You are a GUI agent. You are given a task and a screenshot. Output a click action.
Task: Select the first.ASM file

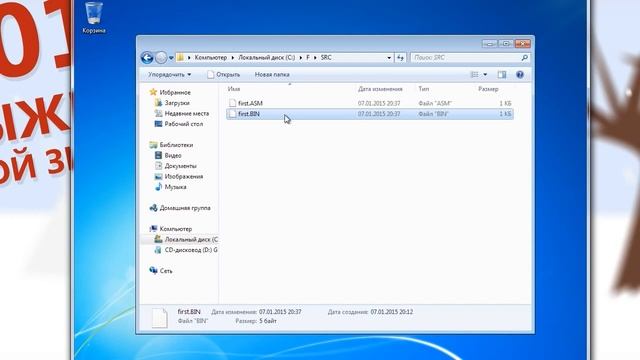[370, 103]
